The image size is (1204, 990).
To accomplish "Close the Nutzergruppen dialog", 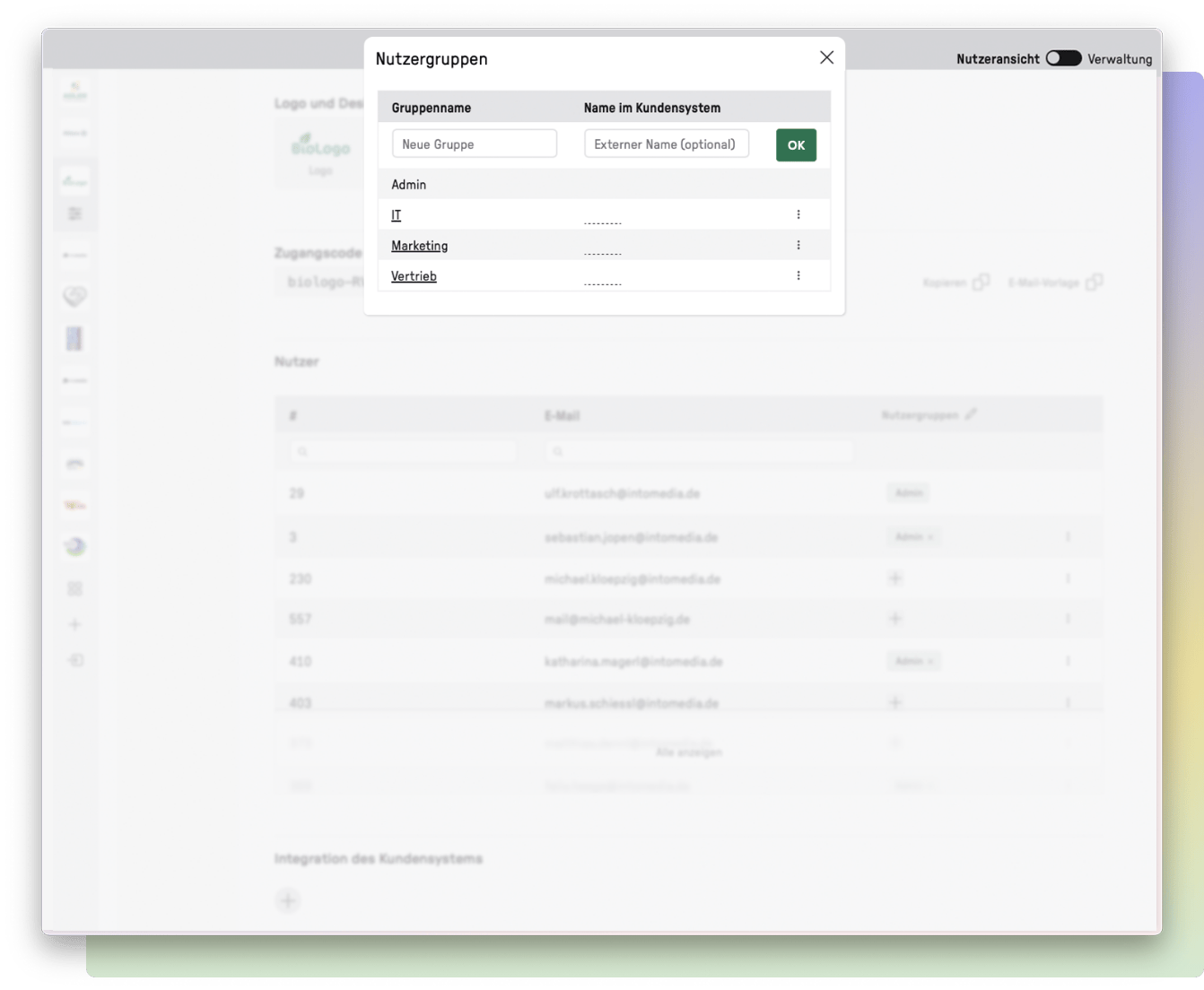I will (x=826, y=57).
